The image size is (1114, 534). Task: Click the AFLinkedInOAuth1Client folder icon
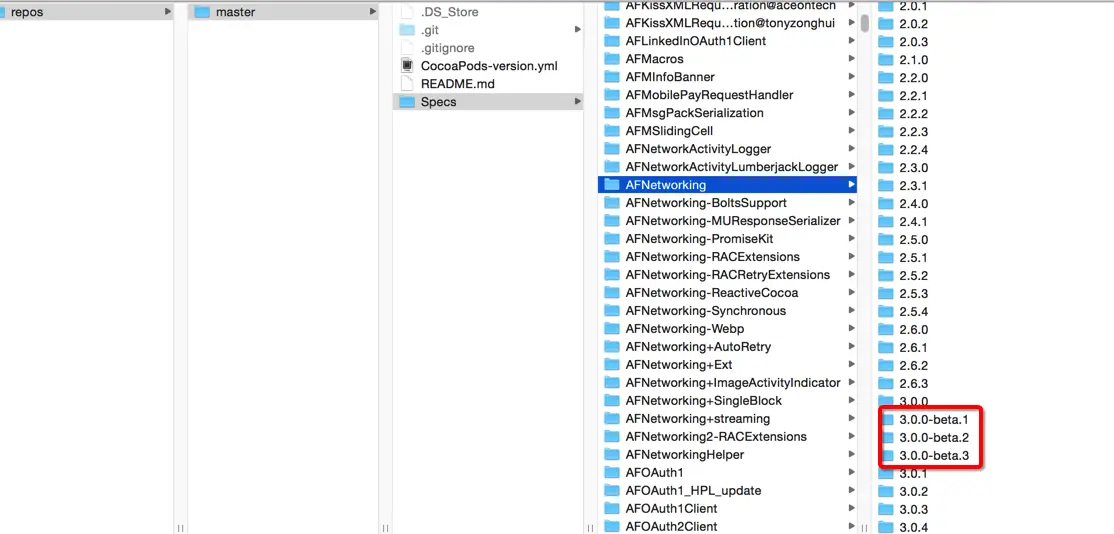click(612, 41)
